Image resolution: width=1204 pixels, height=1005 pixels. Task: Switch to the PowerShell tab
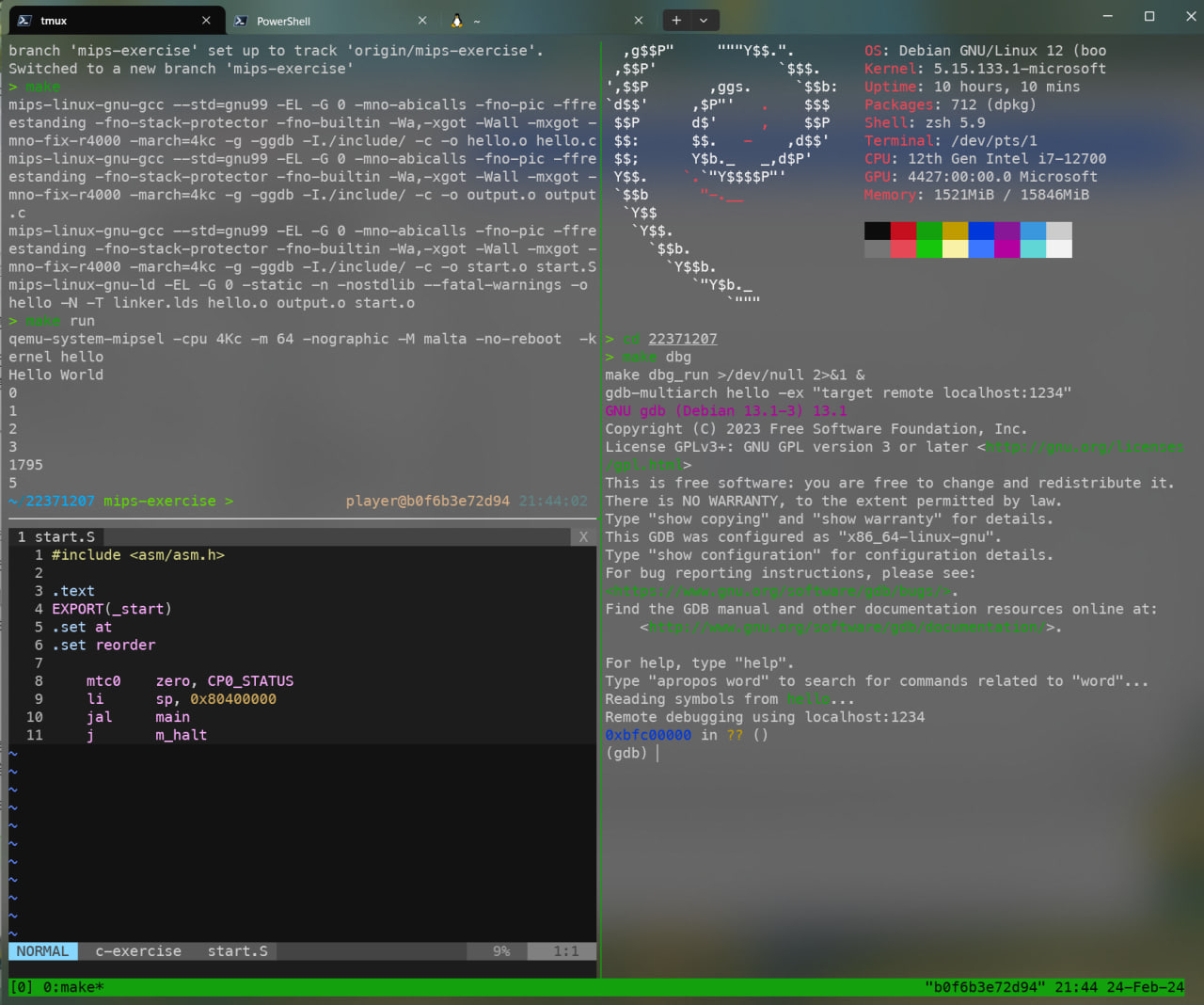(x=329, y=20)
